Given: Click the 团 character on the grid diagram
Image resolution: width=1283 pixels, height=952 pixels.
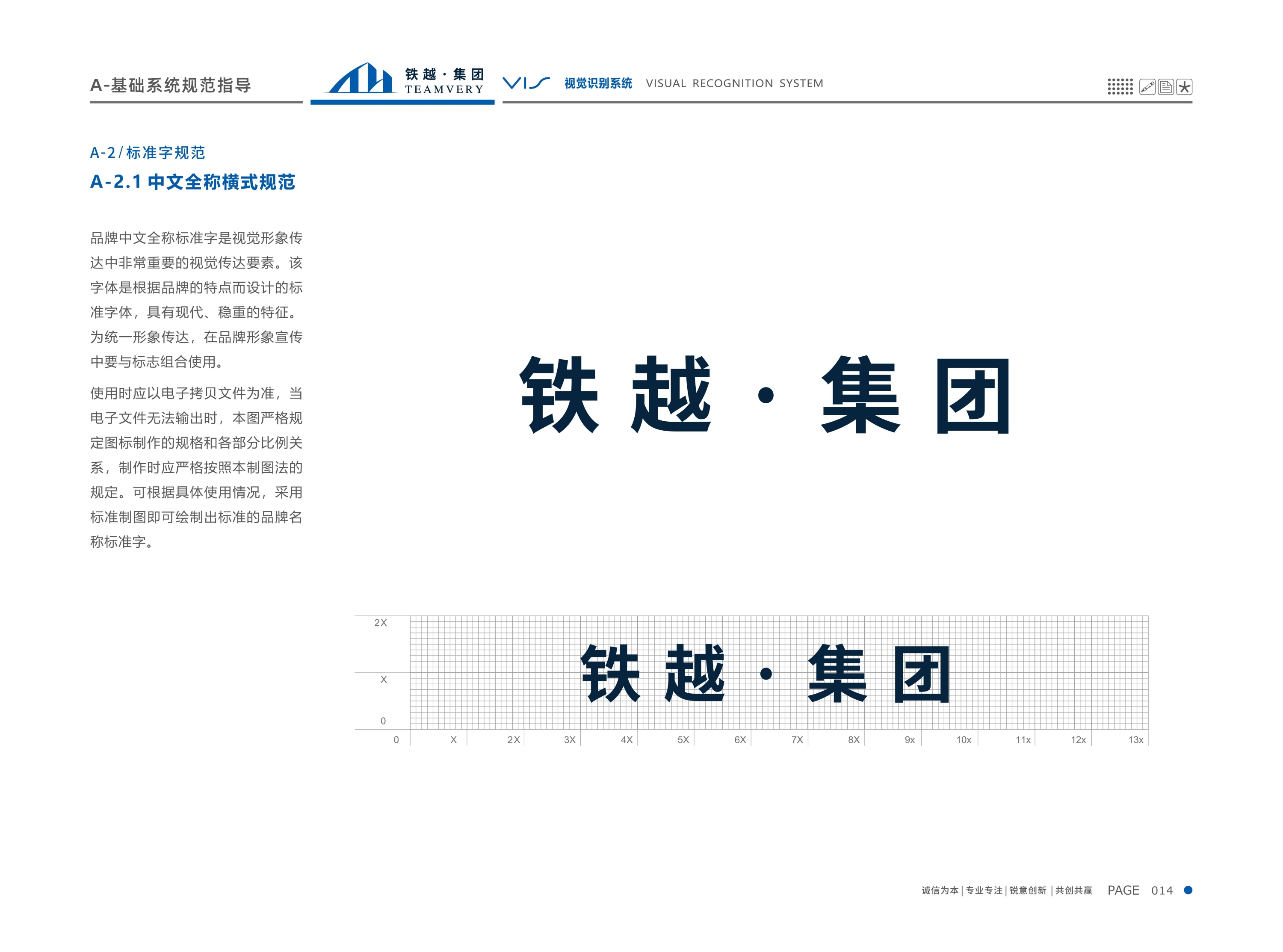Looking at the screenshot, I should (921, 674).
